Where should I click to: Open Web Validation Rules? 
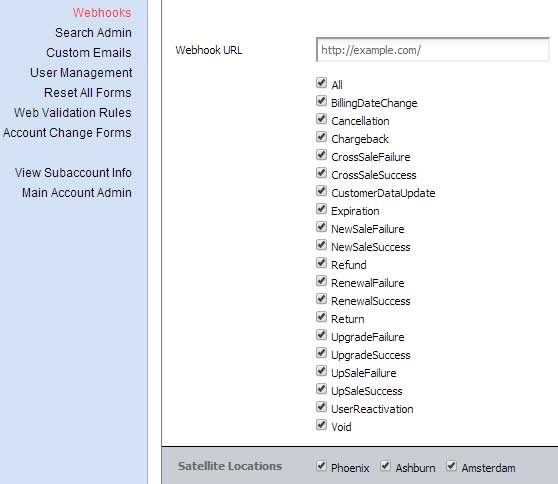click(73, 112)
